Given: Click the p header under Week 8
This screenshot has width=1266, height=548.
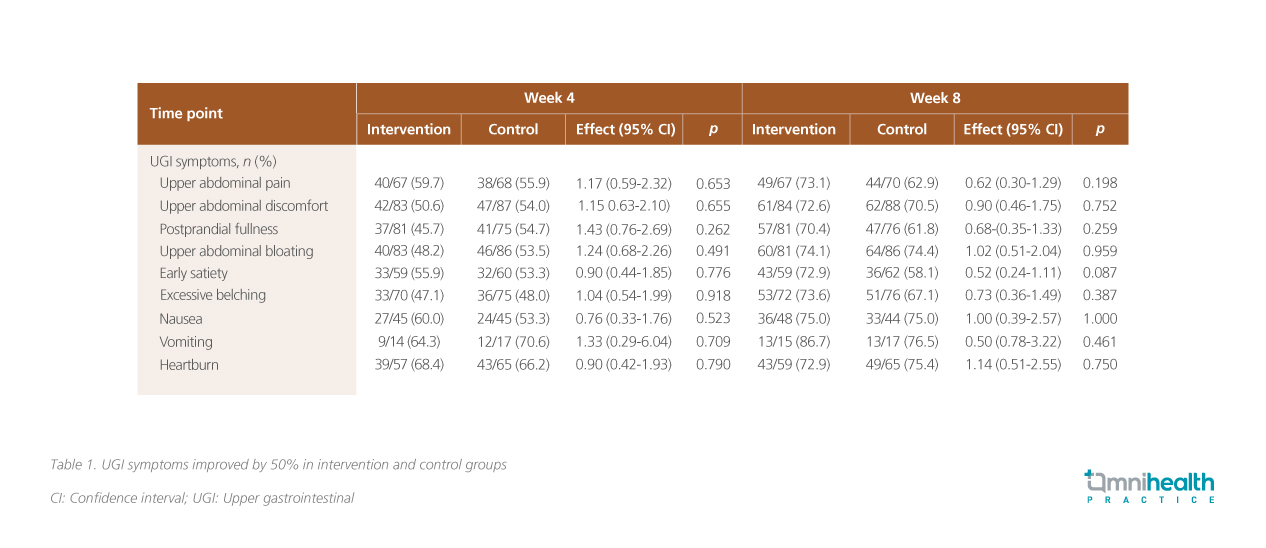Looking at the screenshot, I should (1099, 130).
